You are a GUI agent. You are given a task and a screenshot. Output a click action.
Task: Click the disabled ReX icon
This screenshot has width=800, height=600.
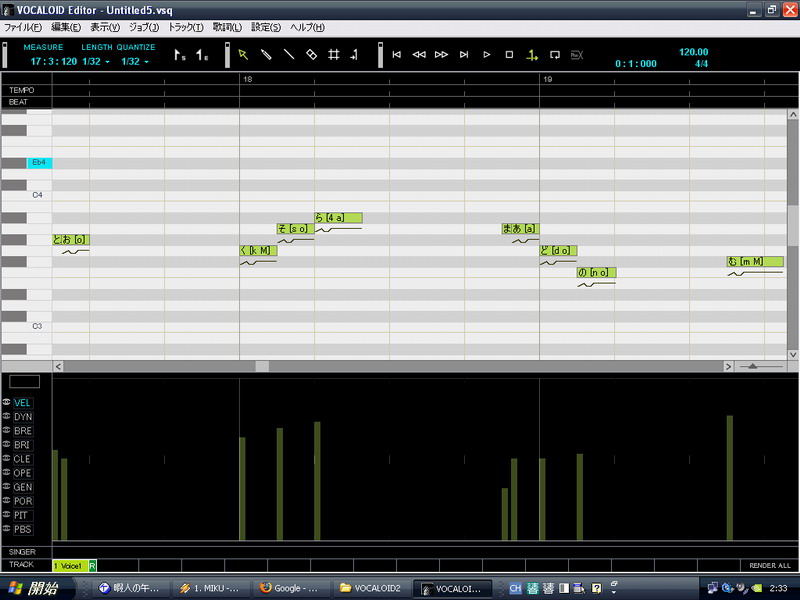[577, 55]
